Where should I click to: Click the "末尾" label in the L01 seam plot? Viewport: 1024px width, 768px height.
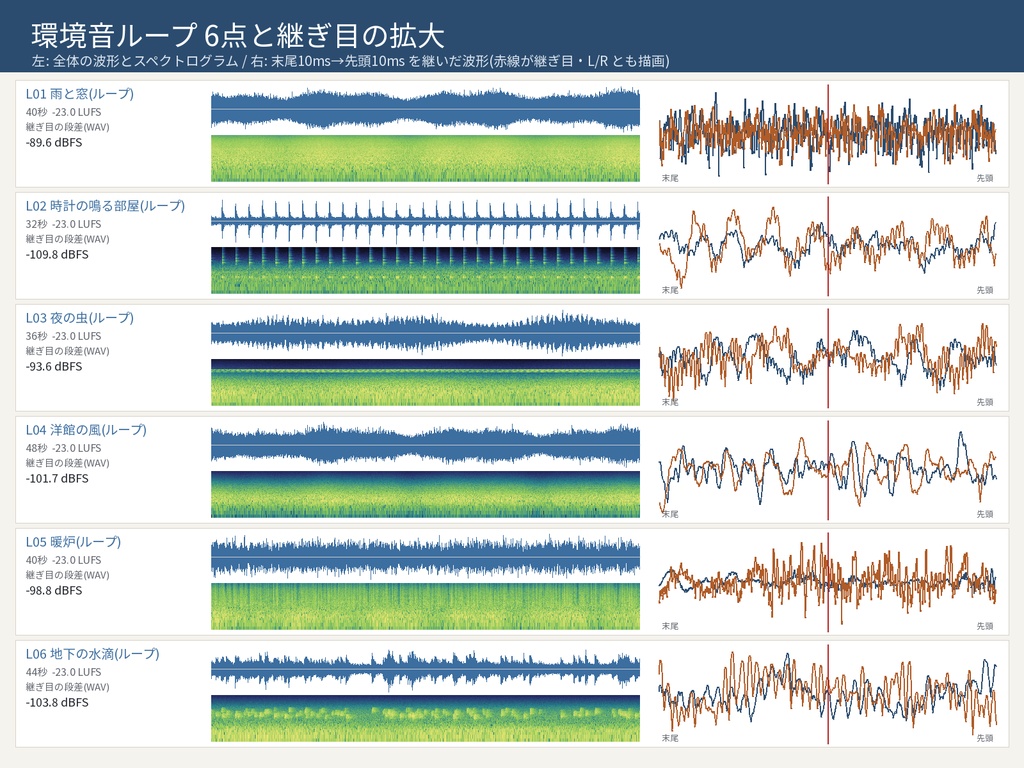tap(670, 178)
